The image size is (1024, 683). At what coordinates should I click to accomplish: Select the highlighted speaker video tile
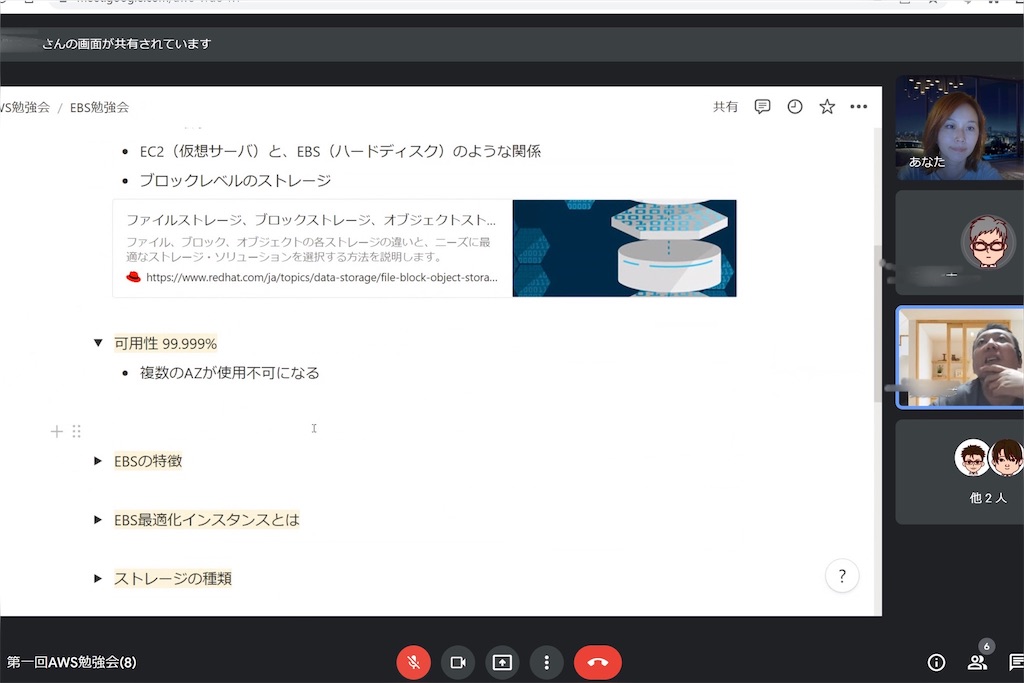pyautogui.click(x=959, y=357)
